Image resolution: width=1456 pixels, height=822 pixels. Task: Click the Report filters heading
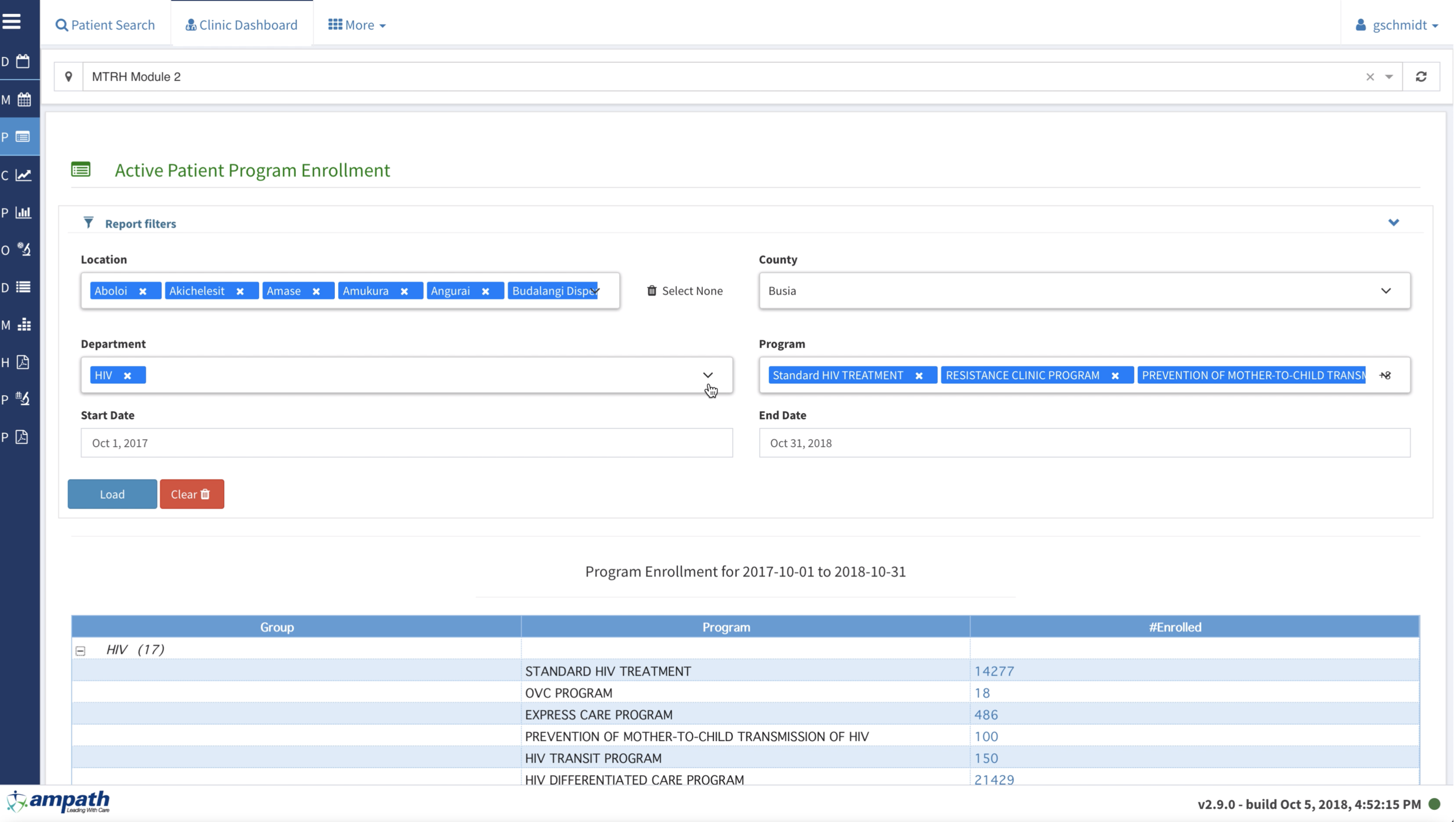tap(140, 224)
